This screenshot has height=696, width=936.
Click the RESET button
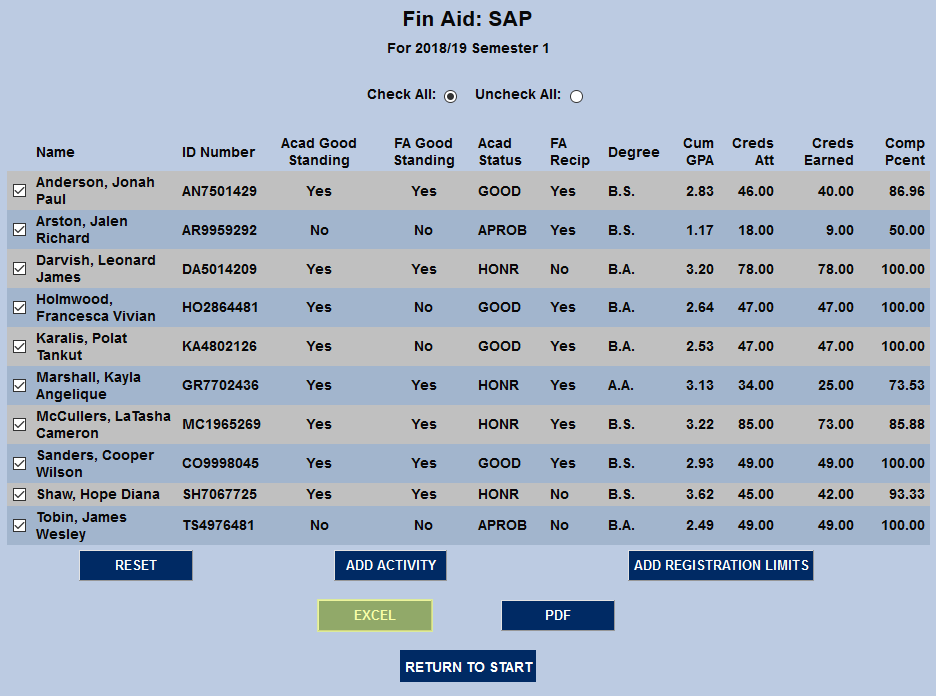(x=135, y=565)
